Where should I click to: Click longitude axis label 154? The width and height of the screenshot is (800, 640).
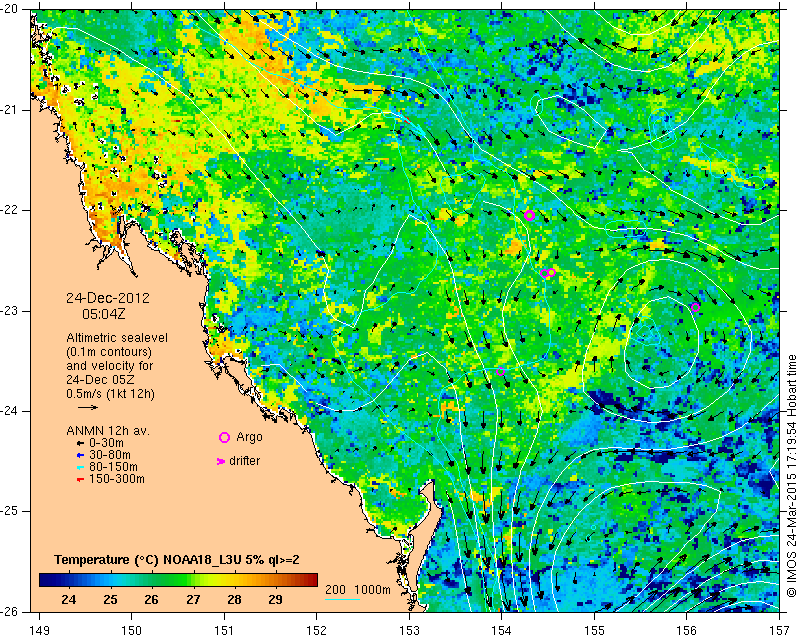click(502, 630)
